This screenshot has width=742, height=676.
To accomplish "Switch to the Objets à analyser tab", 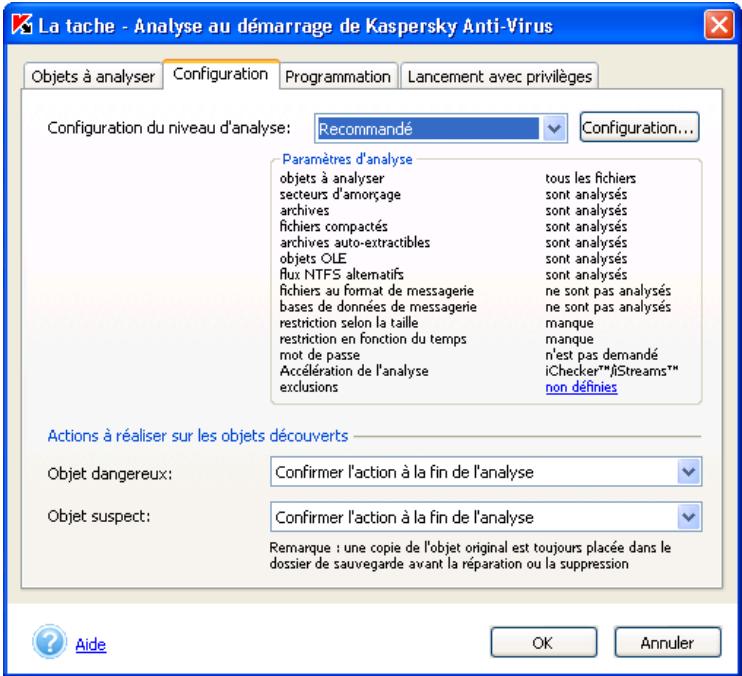I will point(93,76).
